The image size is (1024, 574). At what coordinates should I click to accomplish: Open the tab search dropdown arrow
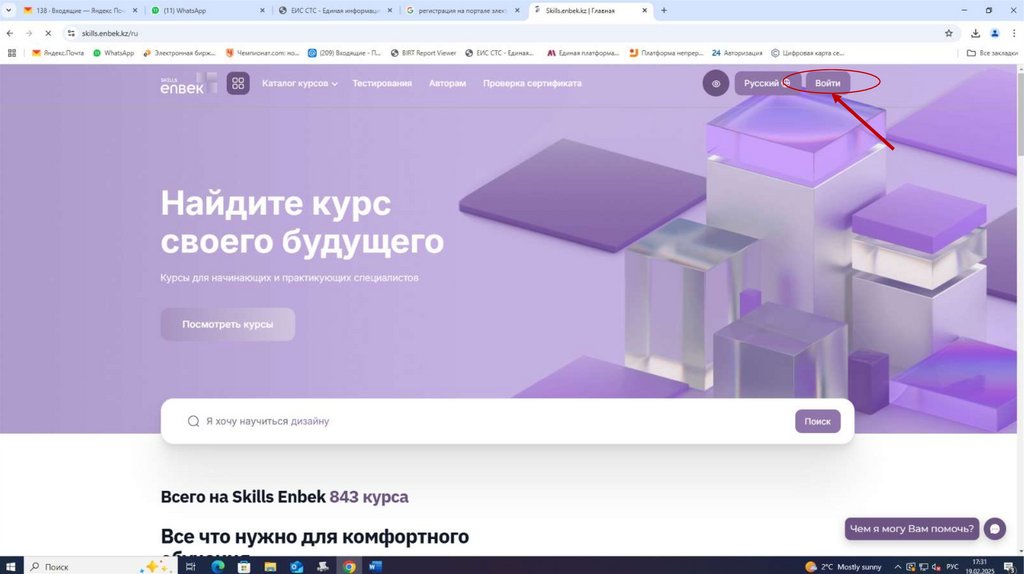pos(8,10)
